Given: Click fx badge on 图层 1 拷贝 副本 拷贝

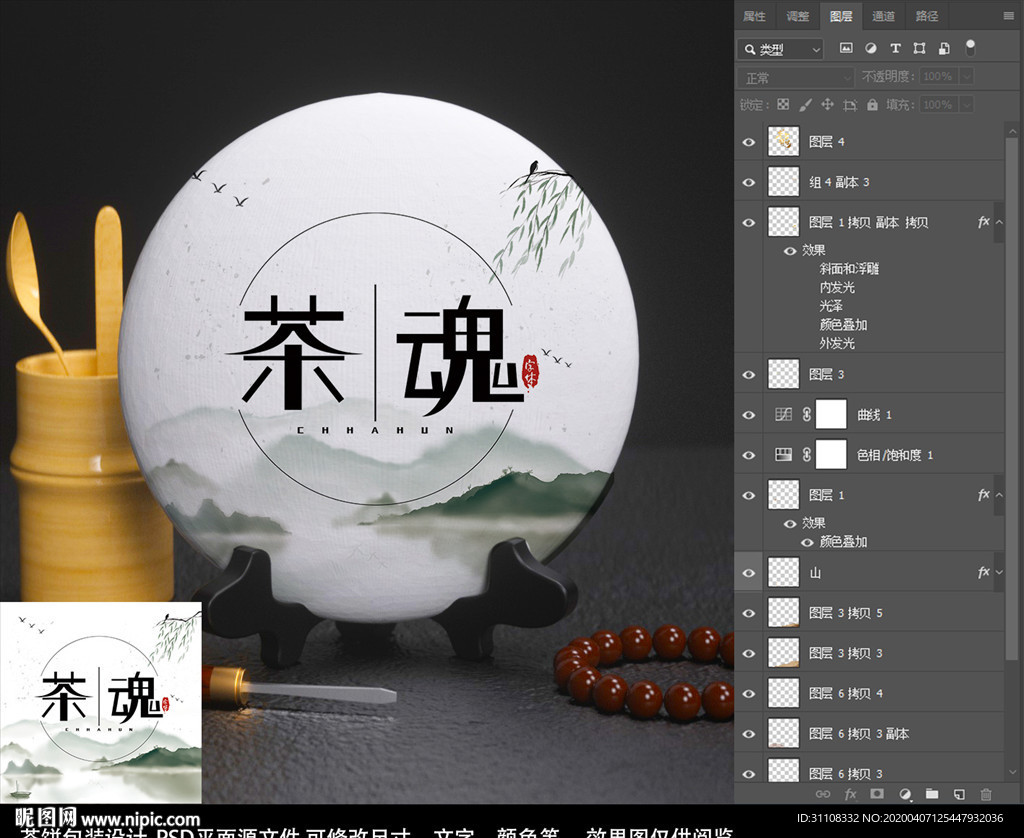Looking at the screenshot, I should [984, 222].
